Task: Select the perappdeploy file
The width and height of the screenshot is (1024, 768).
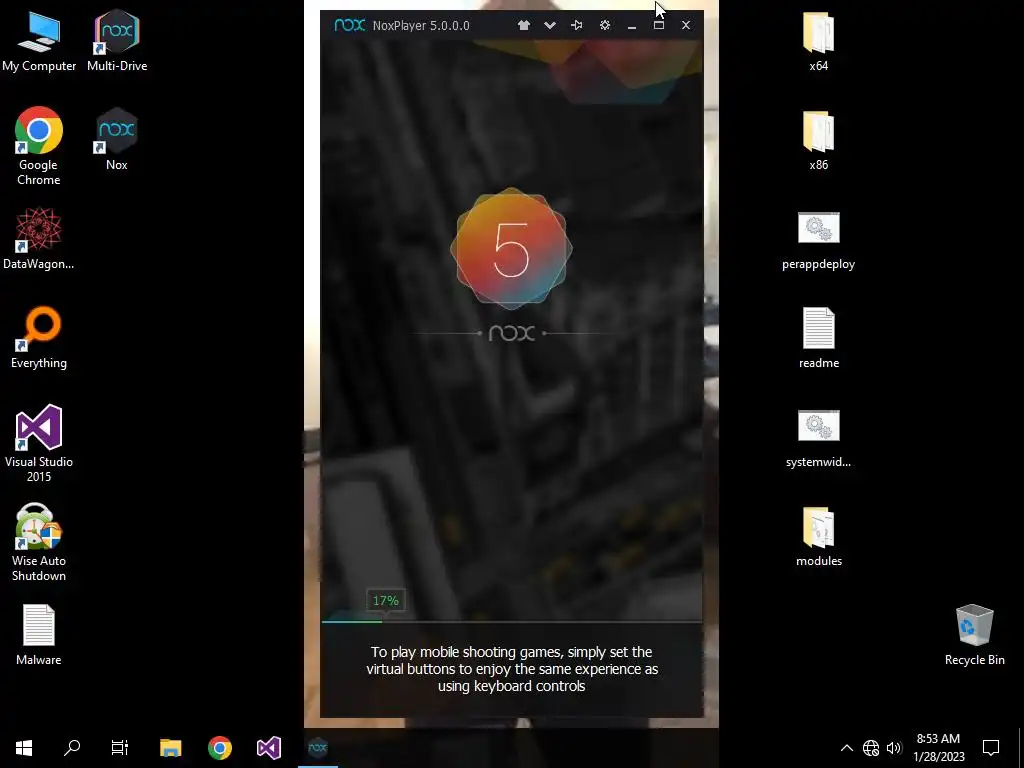Action: (x=818, y=240)
